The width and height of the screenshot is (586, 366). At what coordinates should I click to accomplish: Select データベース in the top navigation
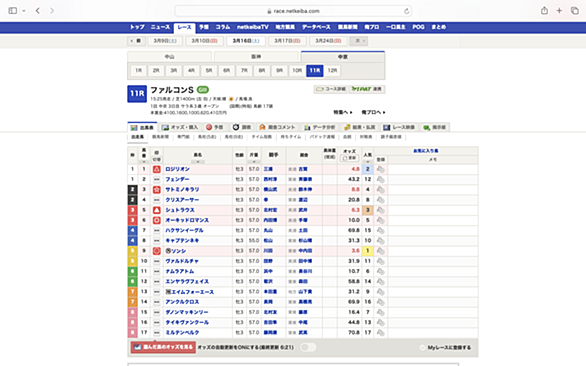pos(316,27)
